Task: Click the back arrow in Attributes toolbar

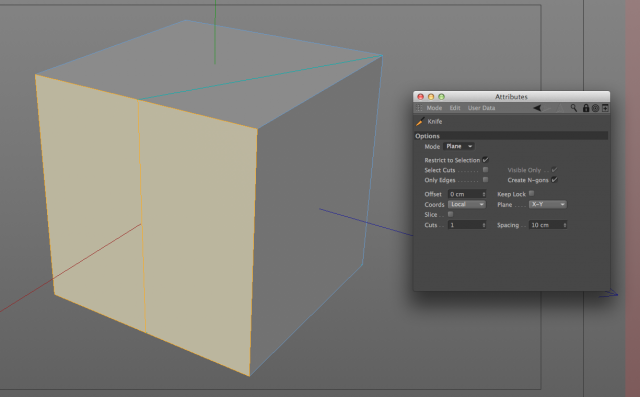Action: (x=537, y=108)
